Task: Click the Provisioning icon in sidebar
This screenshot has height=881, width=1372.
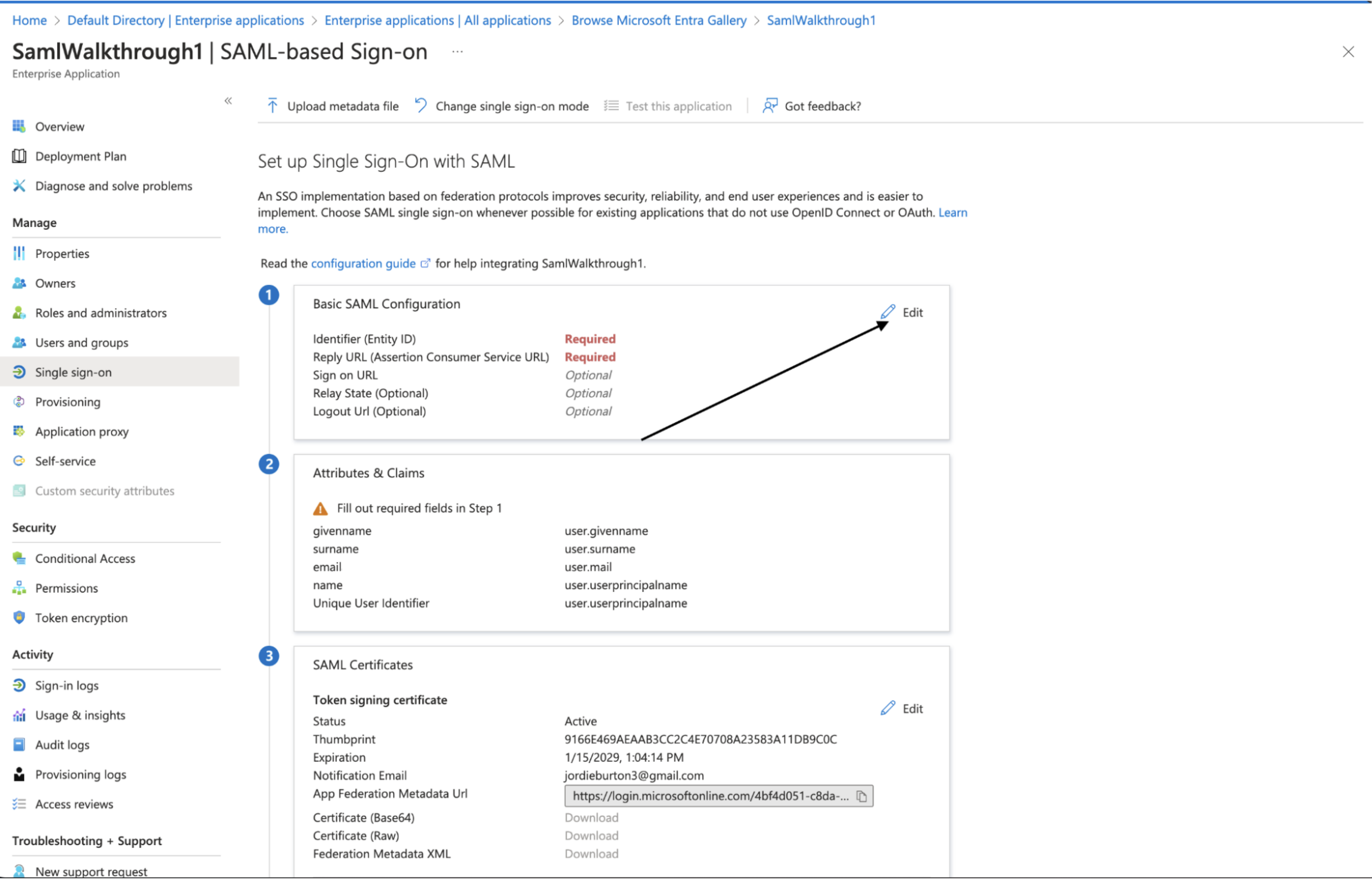Action: point(19,402)
